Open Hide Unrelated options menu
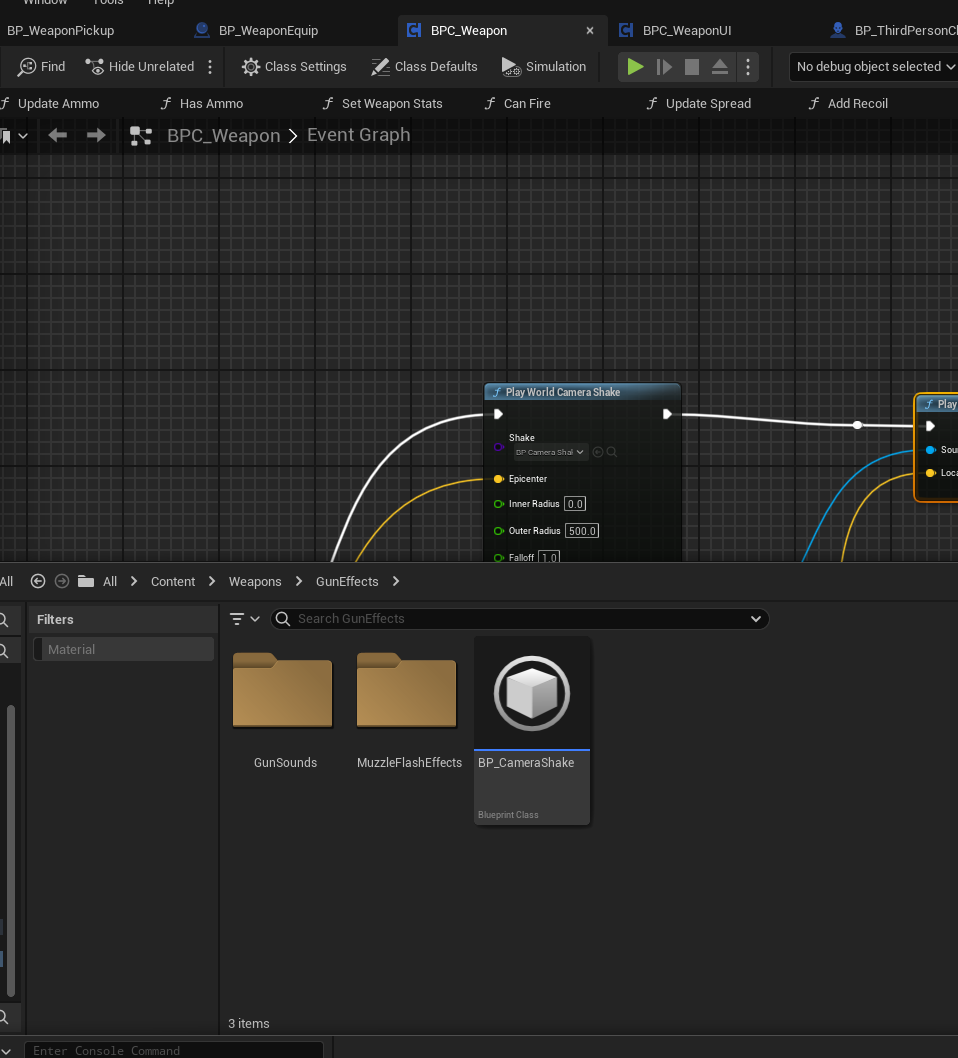Viewport: 958px width, 1058px height. click(210, 67)
